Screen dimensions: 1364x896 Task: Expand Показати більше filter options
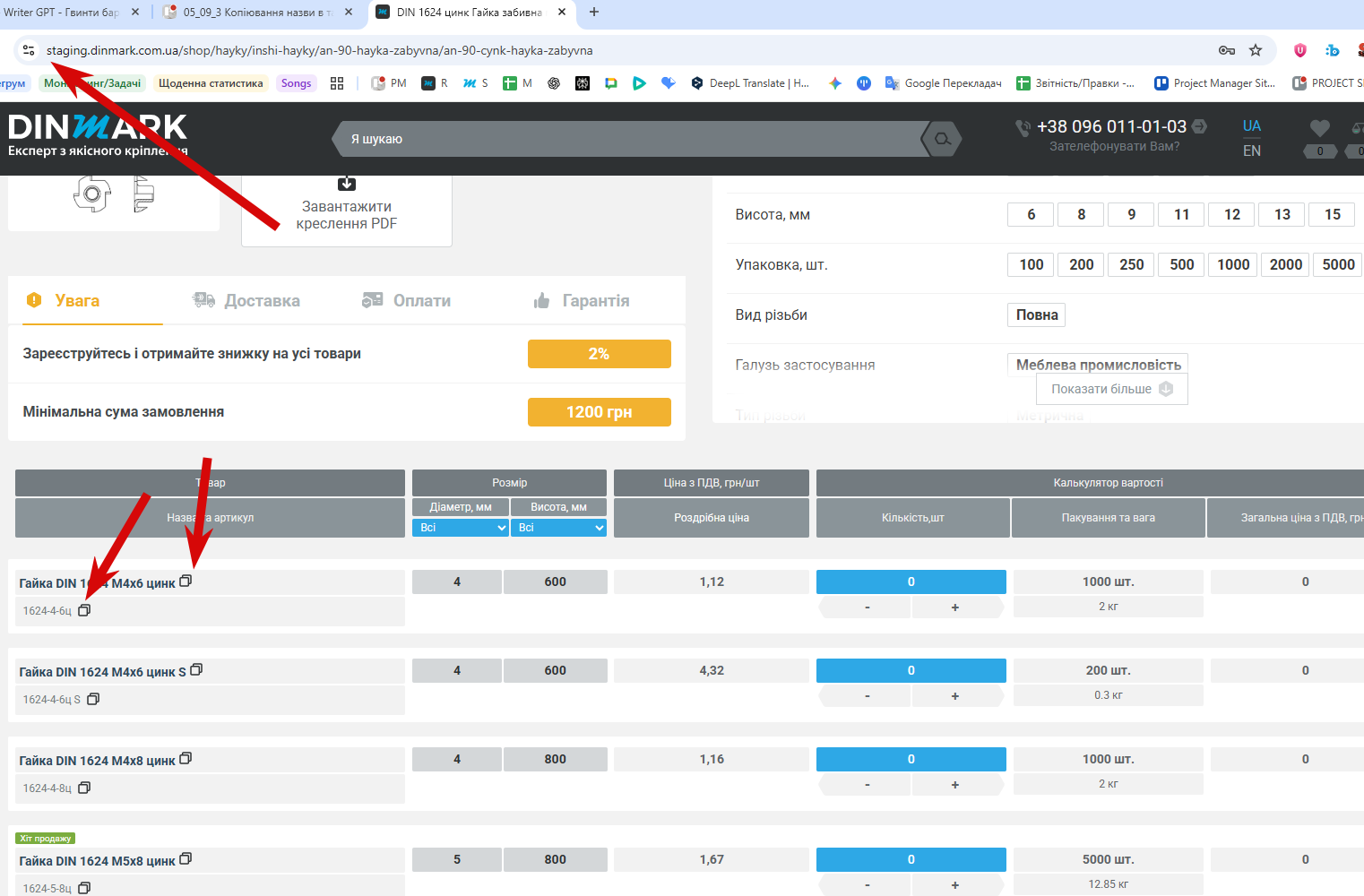tap(1112, 389)
